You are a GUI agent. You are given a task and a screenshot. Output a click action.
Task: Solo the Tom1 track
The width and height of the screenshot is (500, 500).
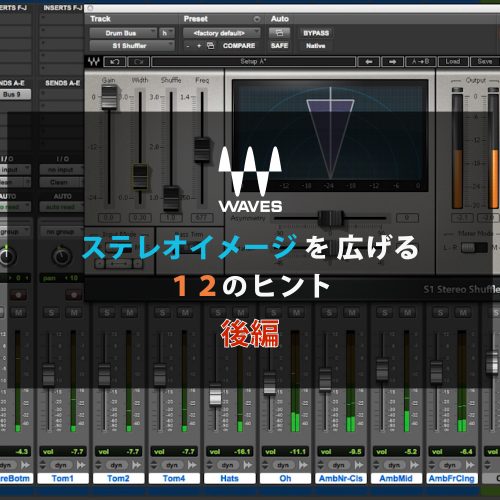click(x=51, y=313)
